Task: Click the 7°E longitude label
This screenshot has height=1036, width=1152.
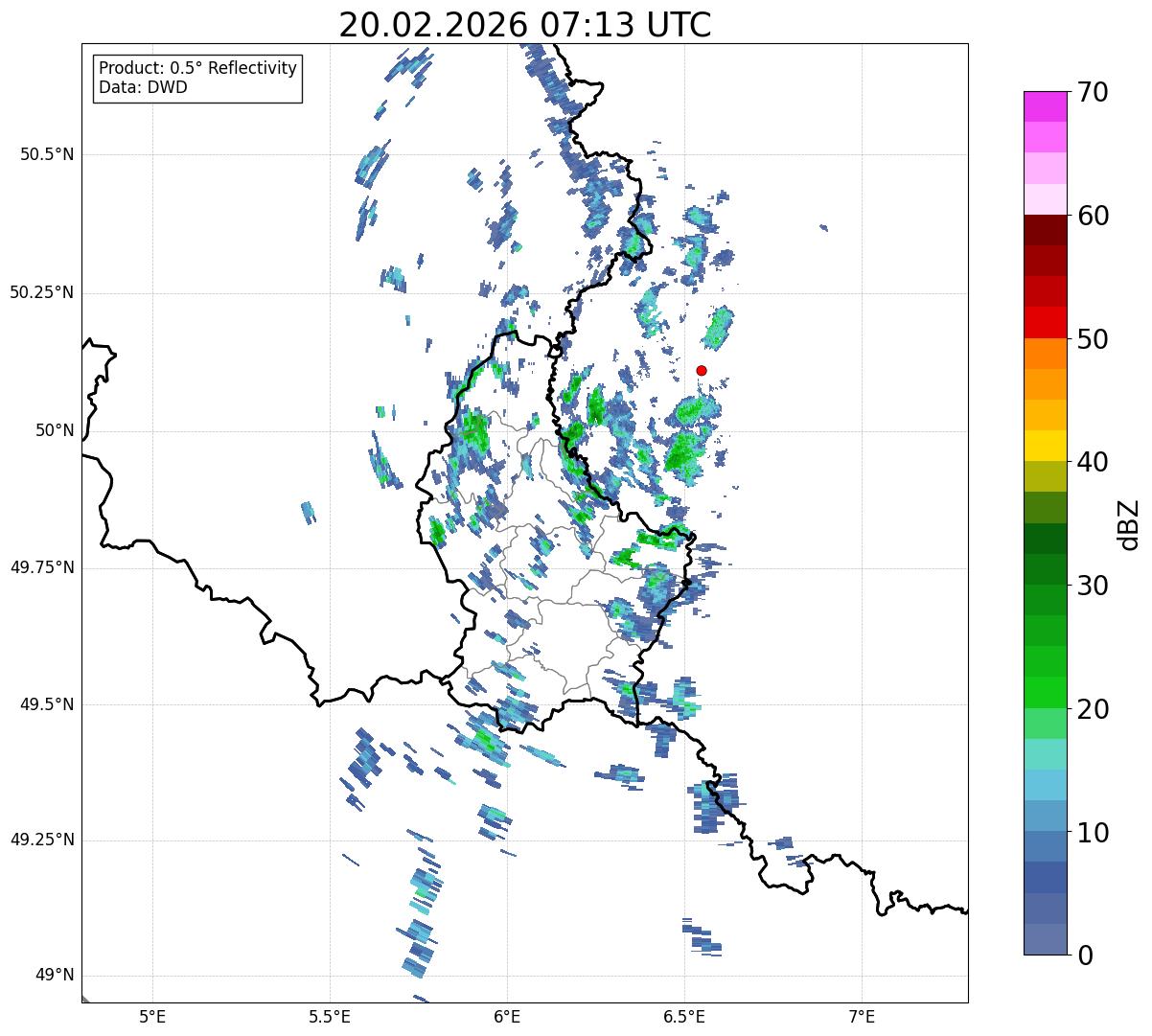Action: (x=862, y=1016)
